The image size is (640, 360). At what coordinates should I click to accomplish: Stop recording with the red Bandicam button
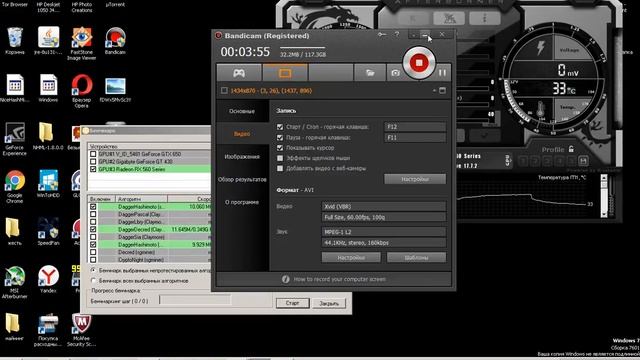[419, 63]
